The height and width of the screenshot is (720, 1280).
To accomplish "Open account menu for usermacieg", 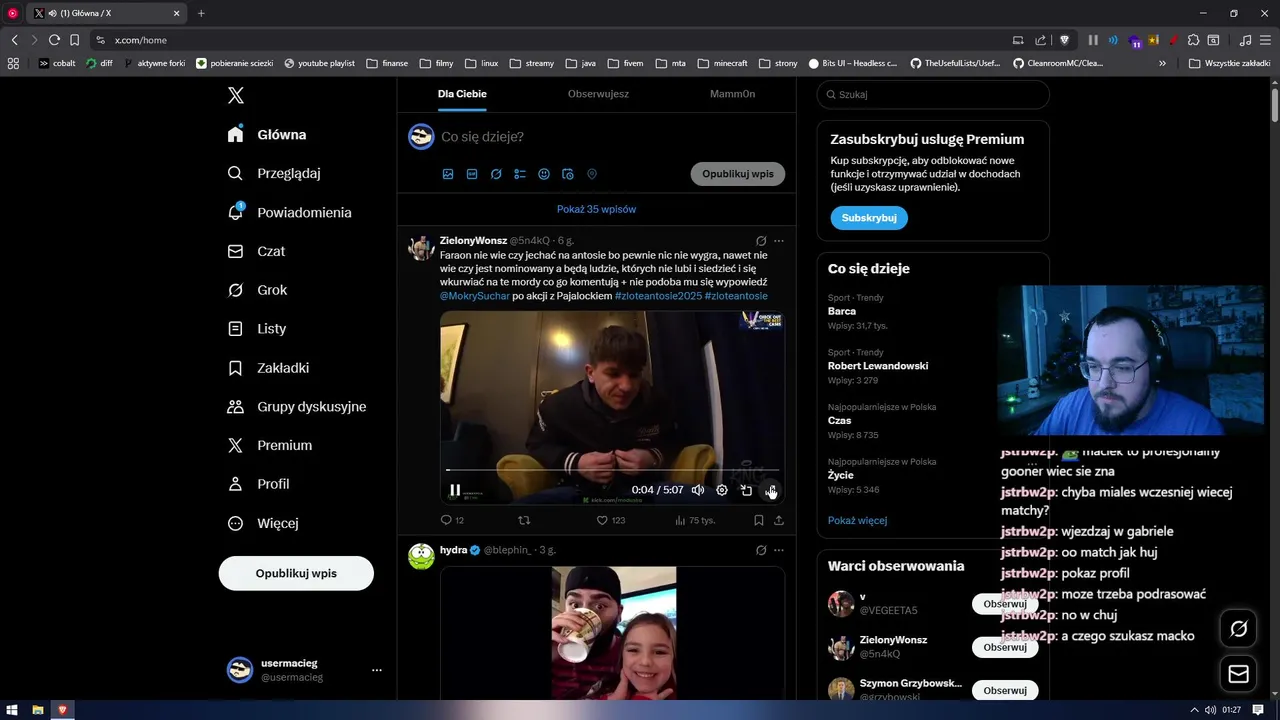I will (377, 670).
